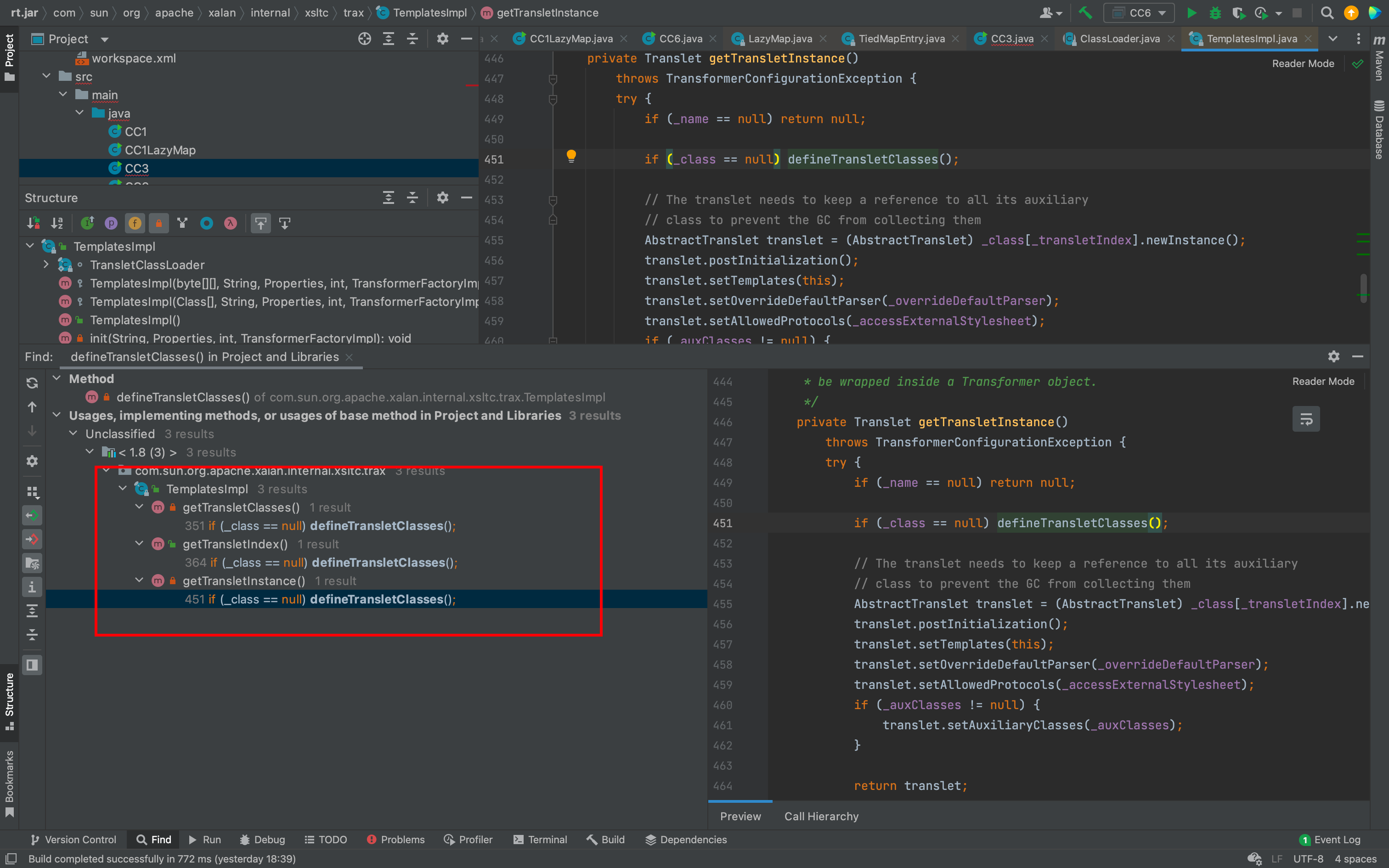Collapse all results in Find toolbar

32,634
